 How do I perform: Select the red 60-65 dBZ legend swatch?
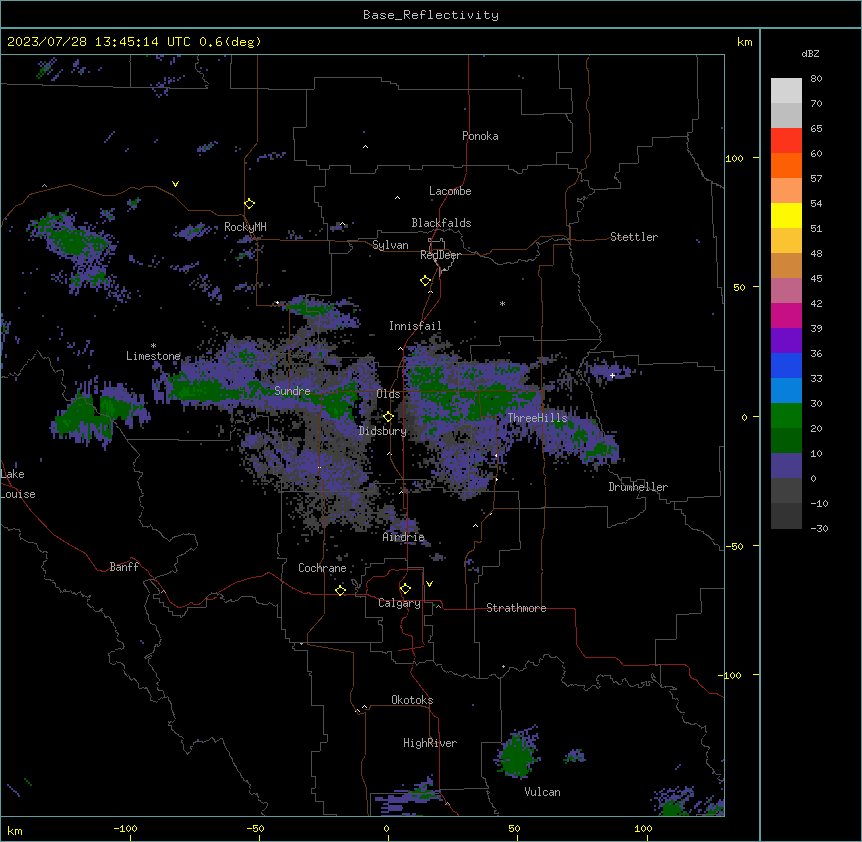[x=786, y=140]
